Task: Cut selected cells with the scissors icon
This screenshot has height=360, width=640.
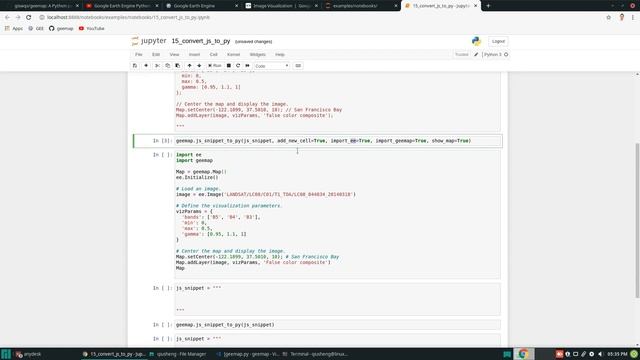Action: [x=157, y=66]
